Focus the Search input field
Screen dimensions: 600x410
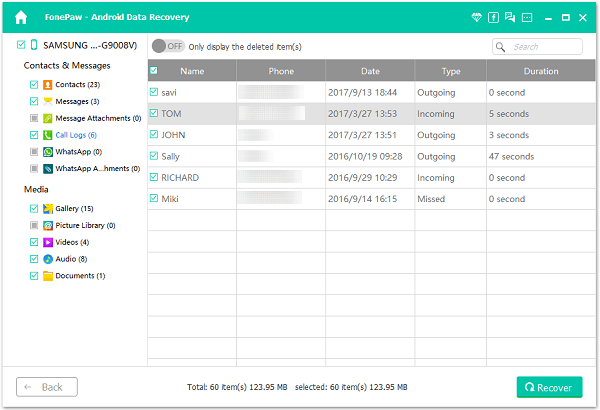click(x=537, y=47)
